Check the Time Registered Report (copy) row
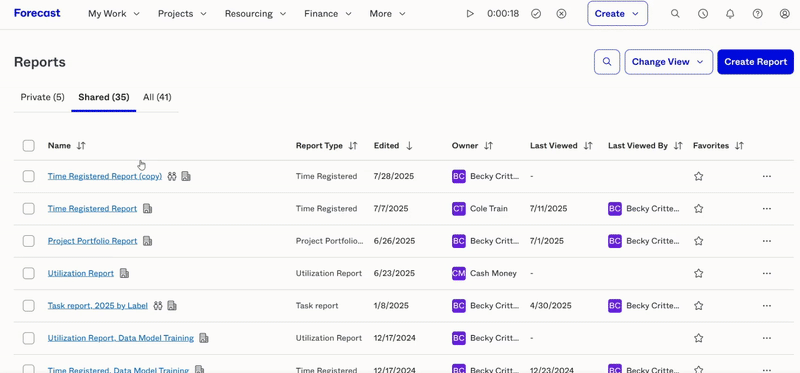This screenshot has height=373, width=800. tap(29, 176)
